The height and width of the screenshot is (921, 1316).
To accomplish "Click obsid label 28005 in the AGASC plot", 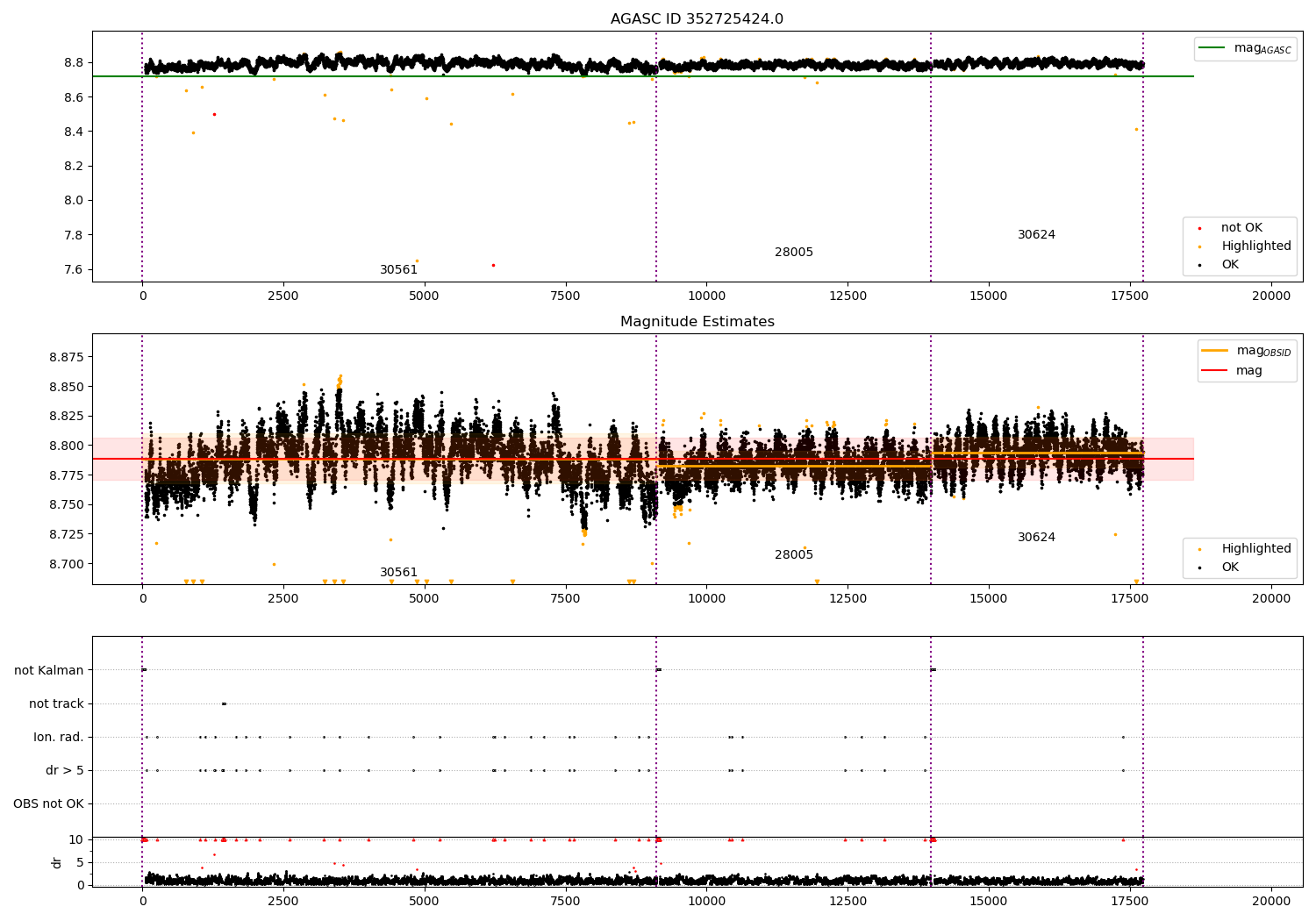I will point(794,253).
